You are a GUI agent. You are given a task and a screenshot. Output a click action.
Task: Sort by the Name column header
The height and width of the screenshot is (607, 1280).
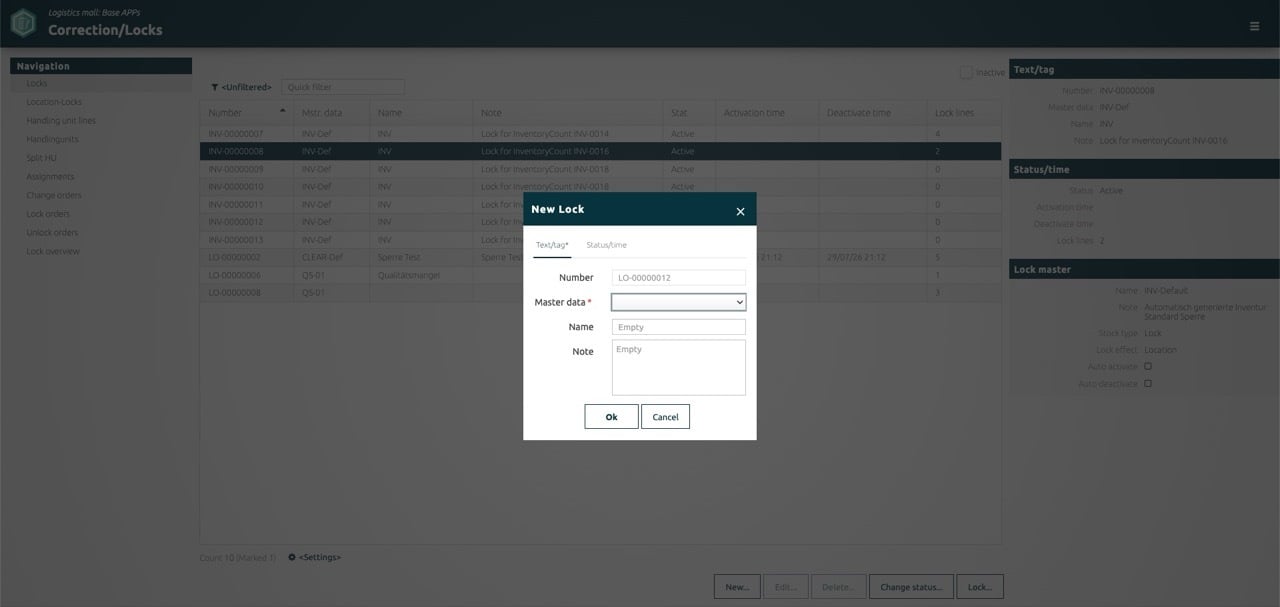click(x=421, y=113)
